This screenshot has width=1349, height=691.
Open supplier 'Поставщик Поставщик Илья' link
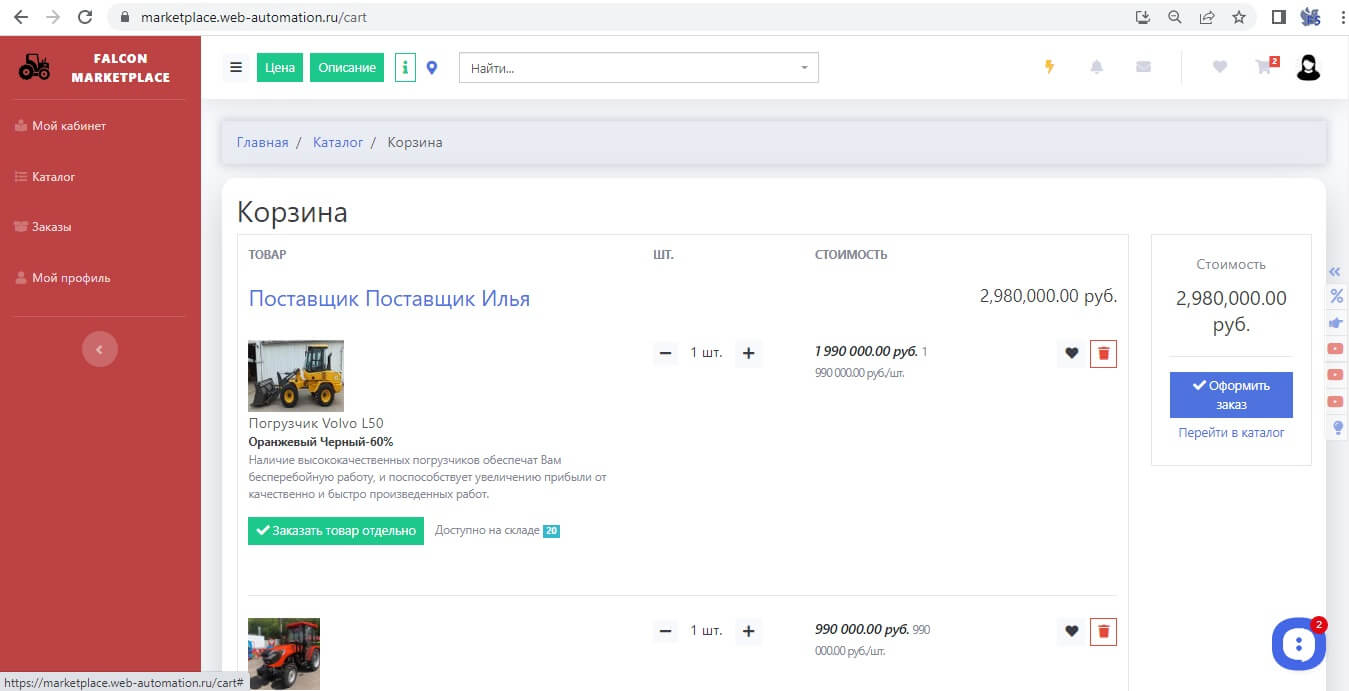click(389, 298)
